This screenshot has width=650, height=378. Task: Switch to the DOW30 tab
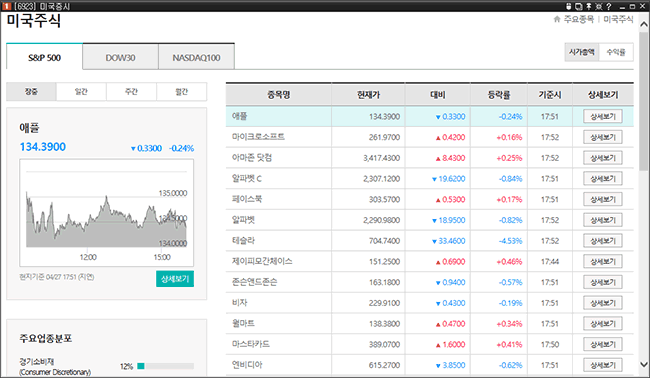[120, 57]
